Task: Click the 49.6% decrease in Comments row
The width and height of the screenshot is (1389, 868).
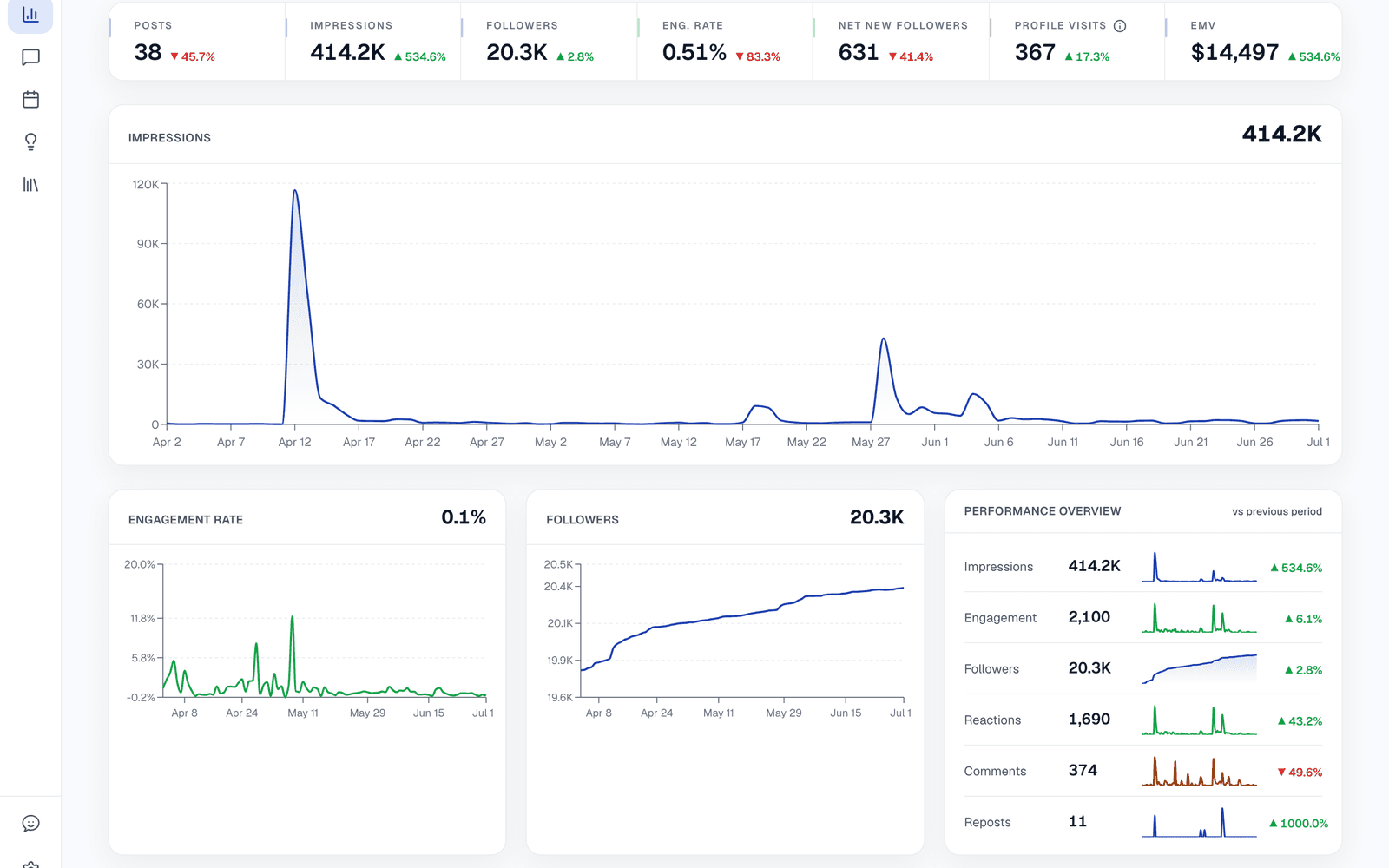Action: [x=1300, y=773]
